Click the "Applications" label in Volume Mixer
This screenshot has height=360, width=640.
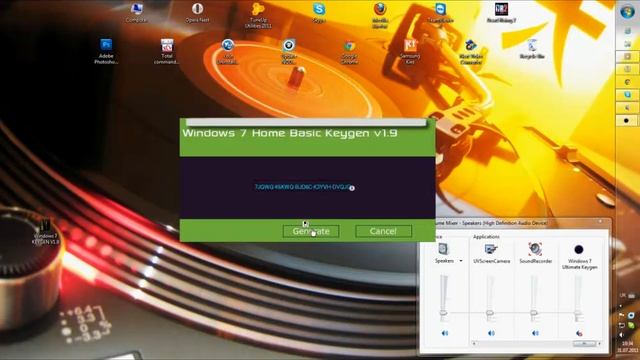(x=486, y=237)
